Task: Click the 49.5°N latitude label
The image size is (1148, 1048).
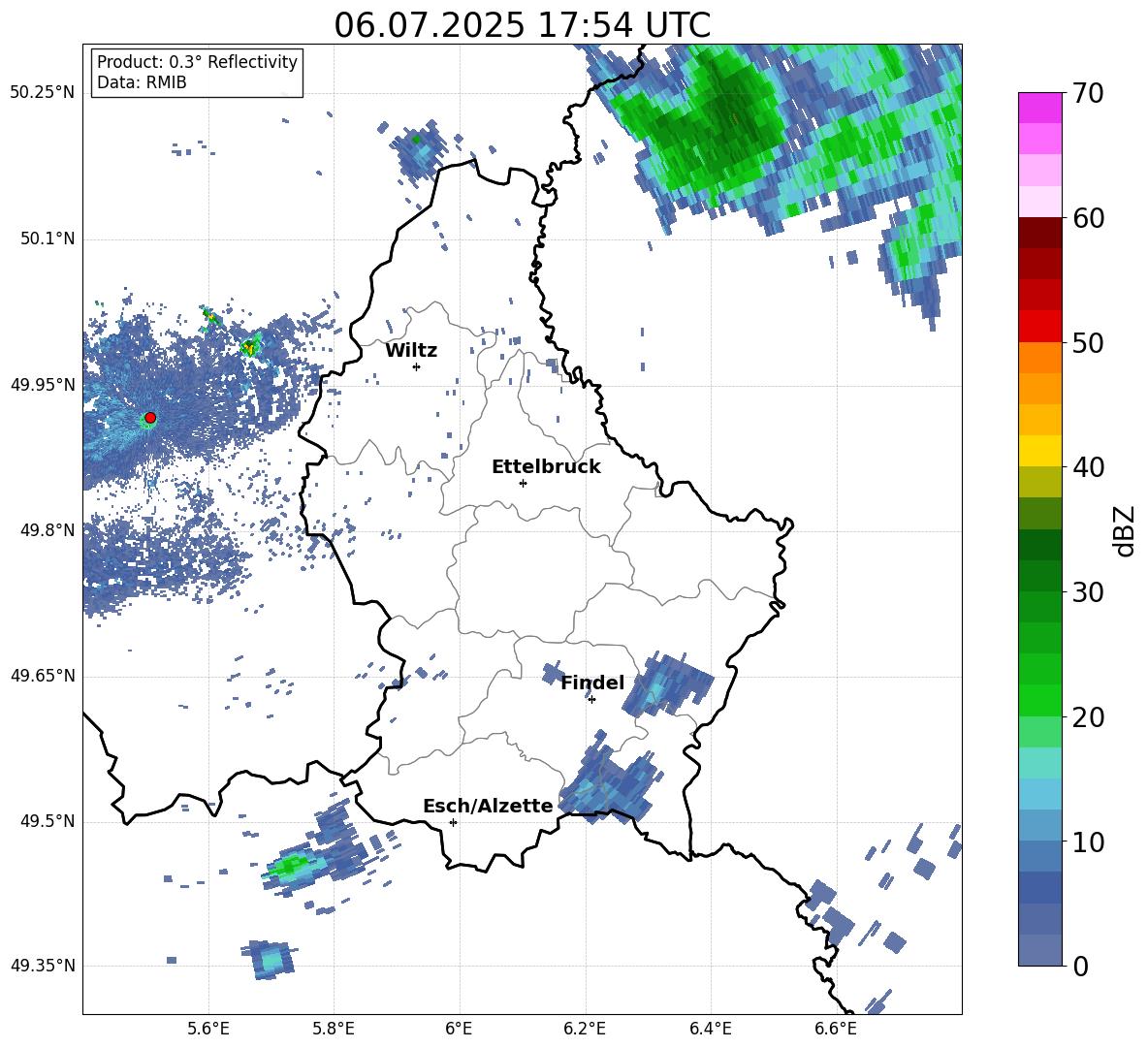Action: click(48, 821)
